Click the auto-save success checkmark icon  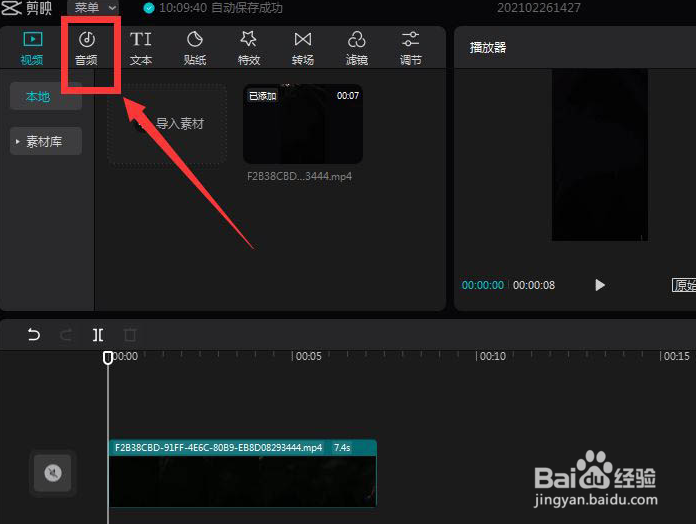149,8
